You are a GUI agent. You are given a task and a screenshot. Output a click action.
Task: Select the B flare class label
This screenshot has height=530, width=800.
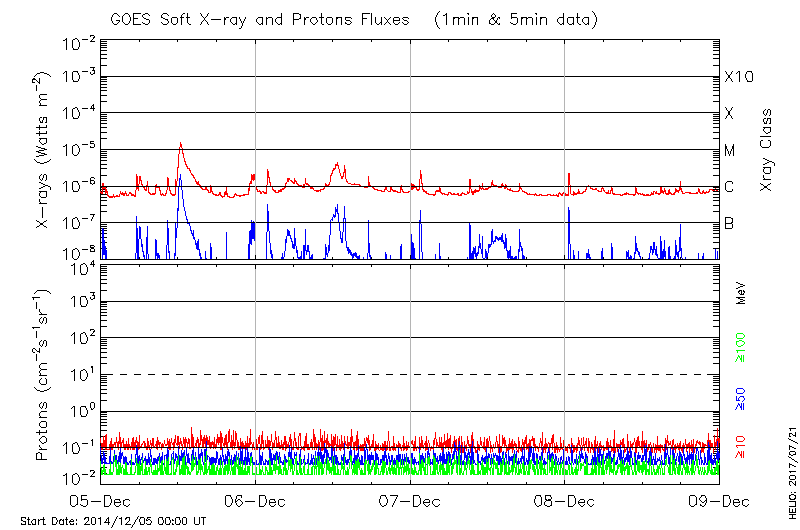[x=729, y=224]
